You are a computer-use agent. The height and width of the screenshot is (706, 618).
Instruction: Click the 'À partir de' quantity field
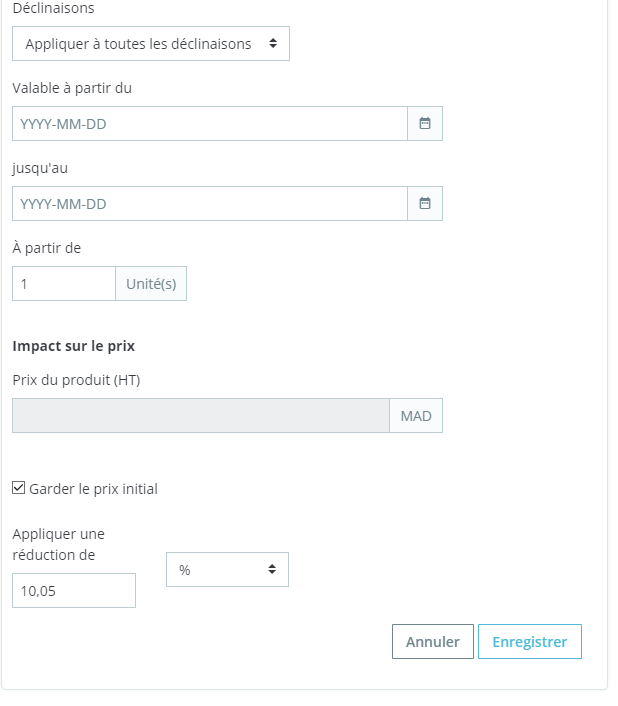(x=64, y=284)
